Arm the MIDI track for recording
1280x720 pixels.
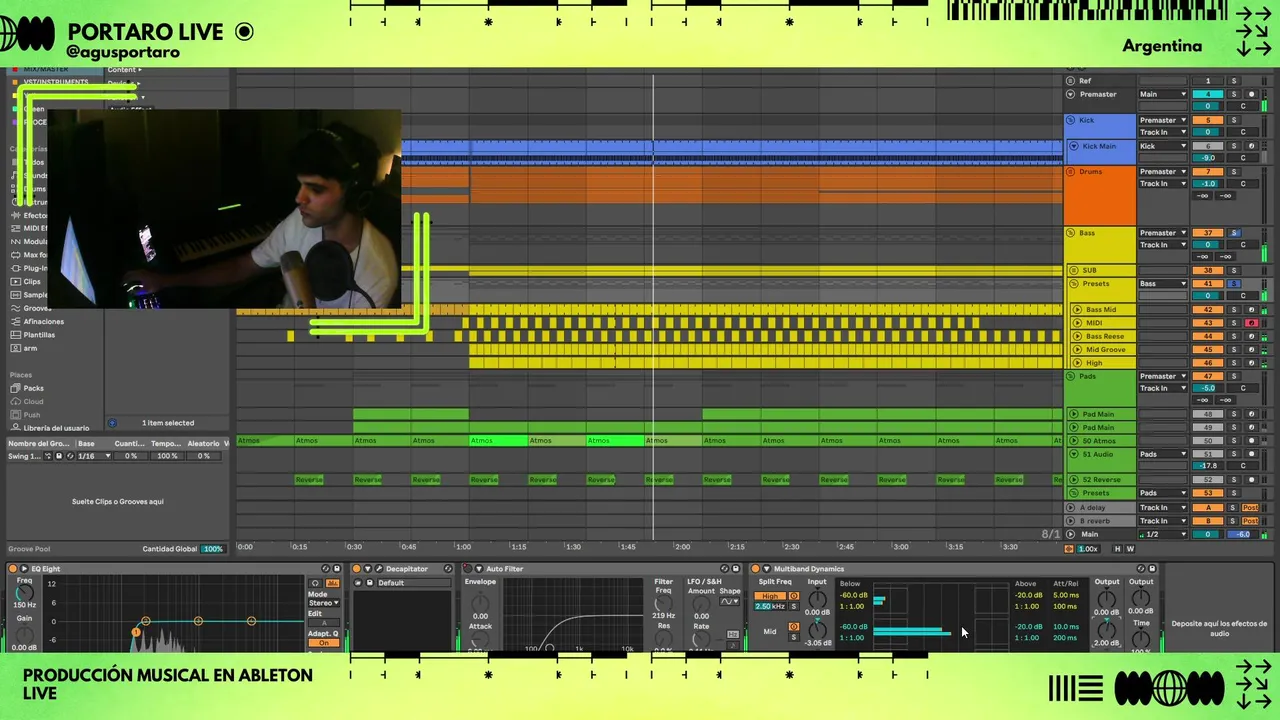pos(1251,323)
